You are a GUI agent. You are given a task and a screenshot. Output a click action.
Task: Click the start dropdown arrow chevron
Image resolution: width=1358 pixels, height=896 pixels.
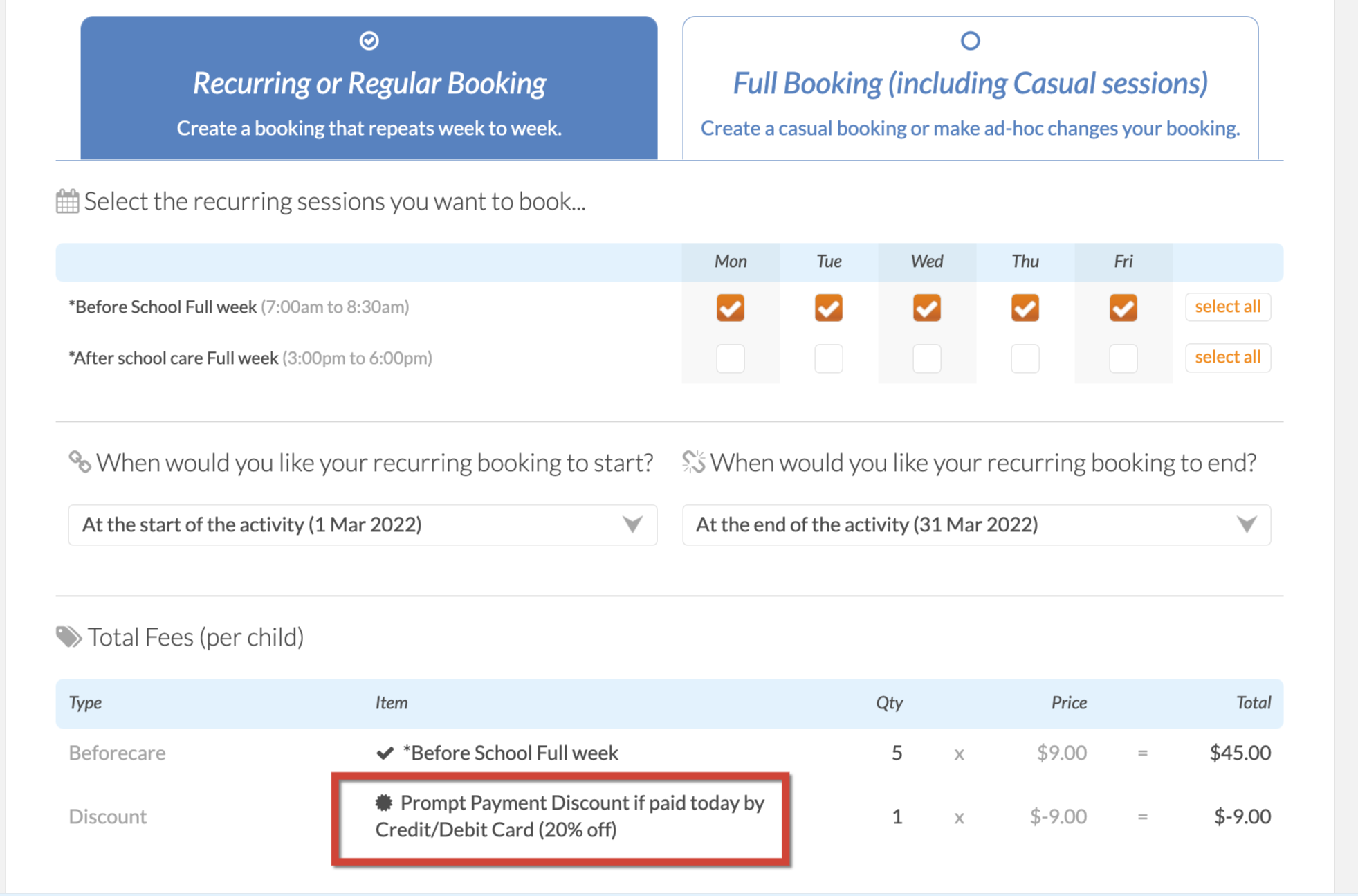coord(632,524)
